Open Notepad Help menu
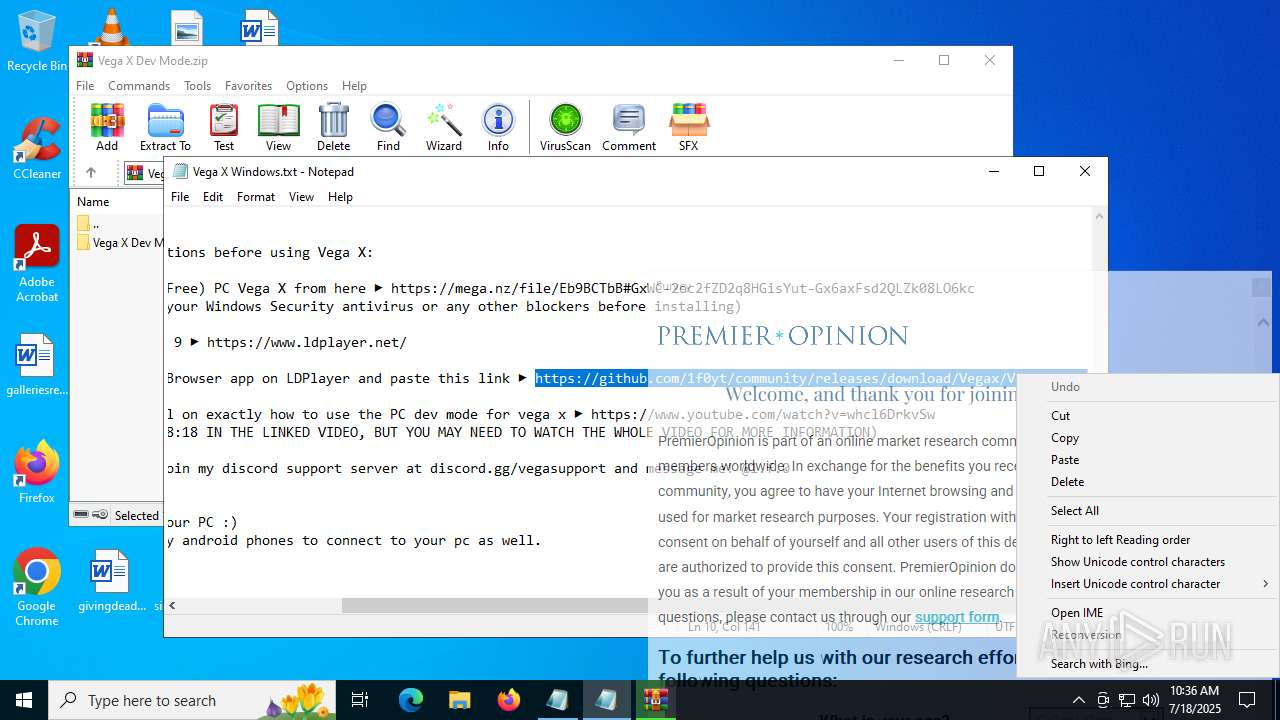This screenshot has height=720, width=1280. (x=340, y=197)
